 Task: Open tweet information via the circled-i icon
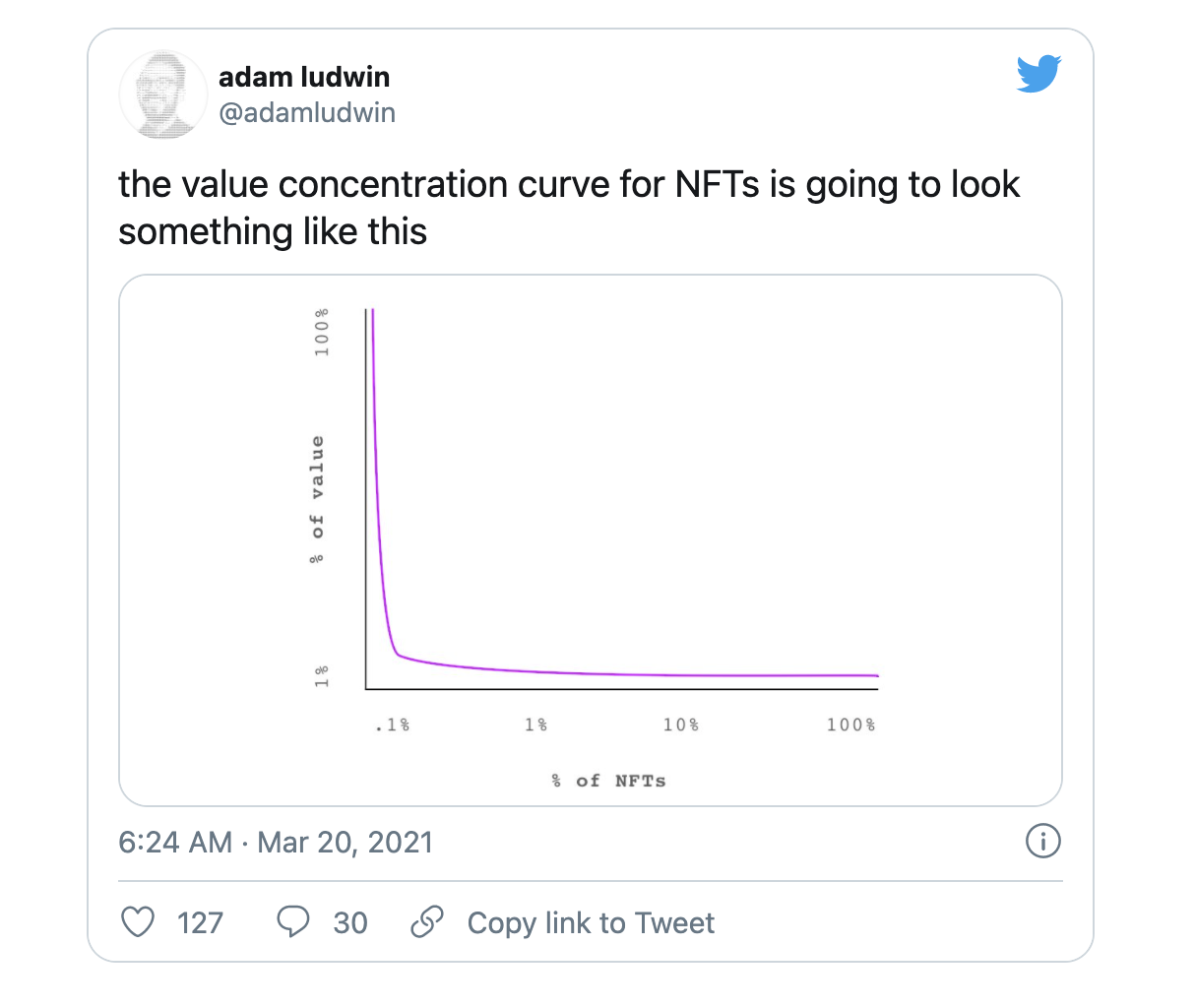(1043, 842)
